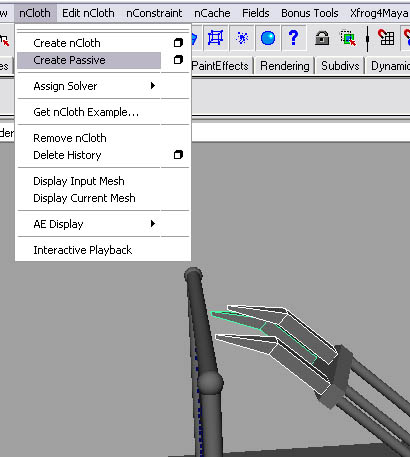Open Create nCloth option box
Image resolution: width=410 pixels, height=457 pixels.
178,43
